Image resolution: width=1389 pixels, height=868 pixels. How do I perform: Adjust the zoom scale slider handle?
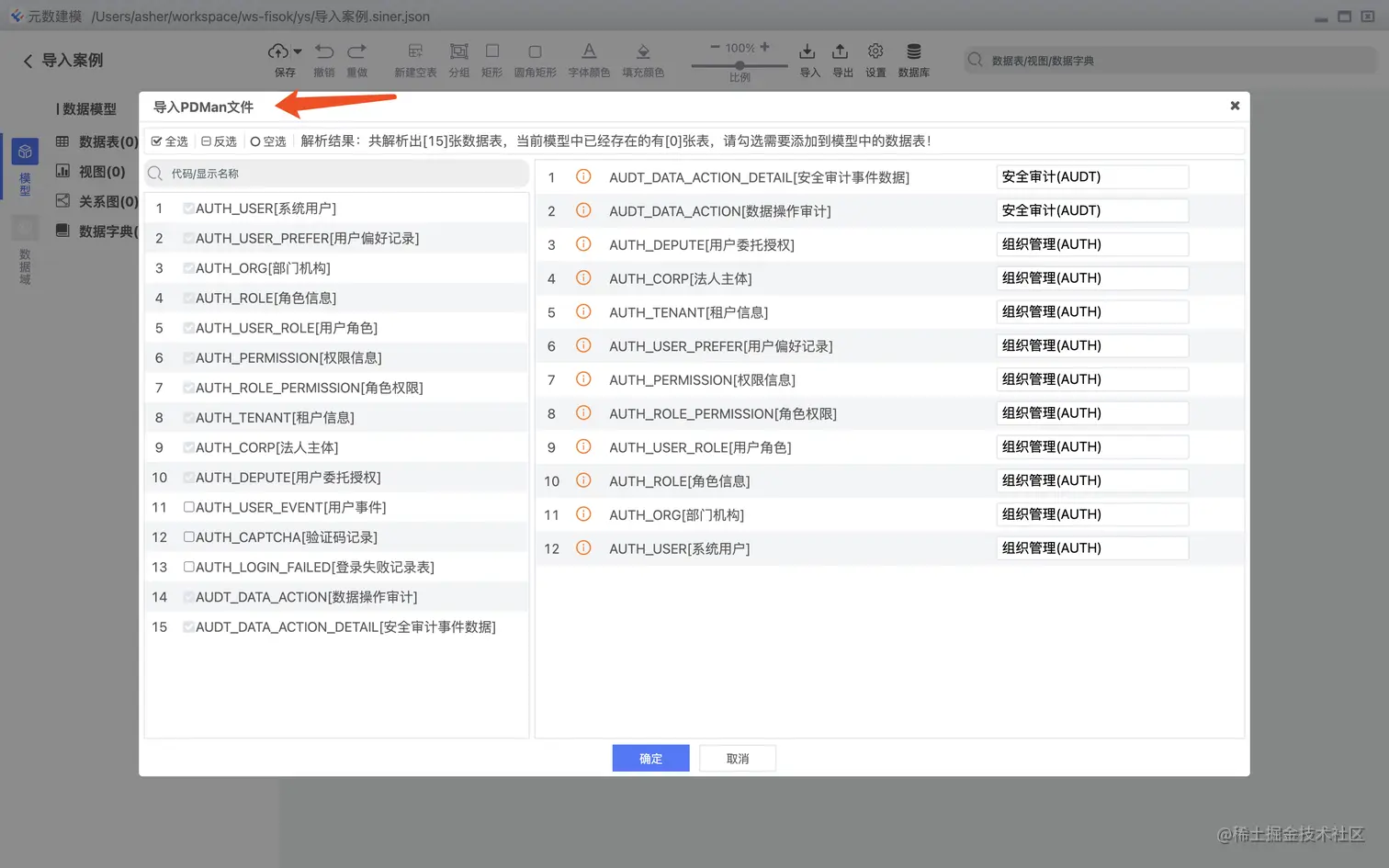(x=740, y=65)
